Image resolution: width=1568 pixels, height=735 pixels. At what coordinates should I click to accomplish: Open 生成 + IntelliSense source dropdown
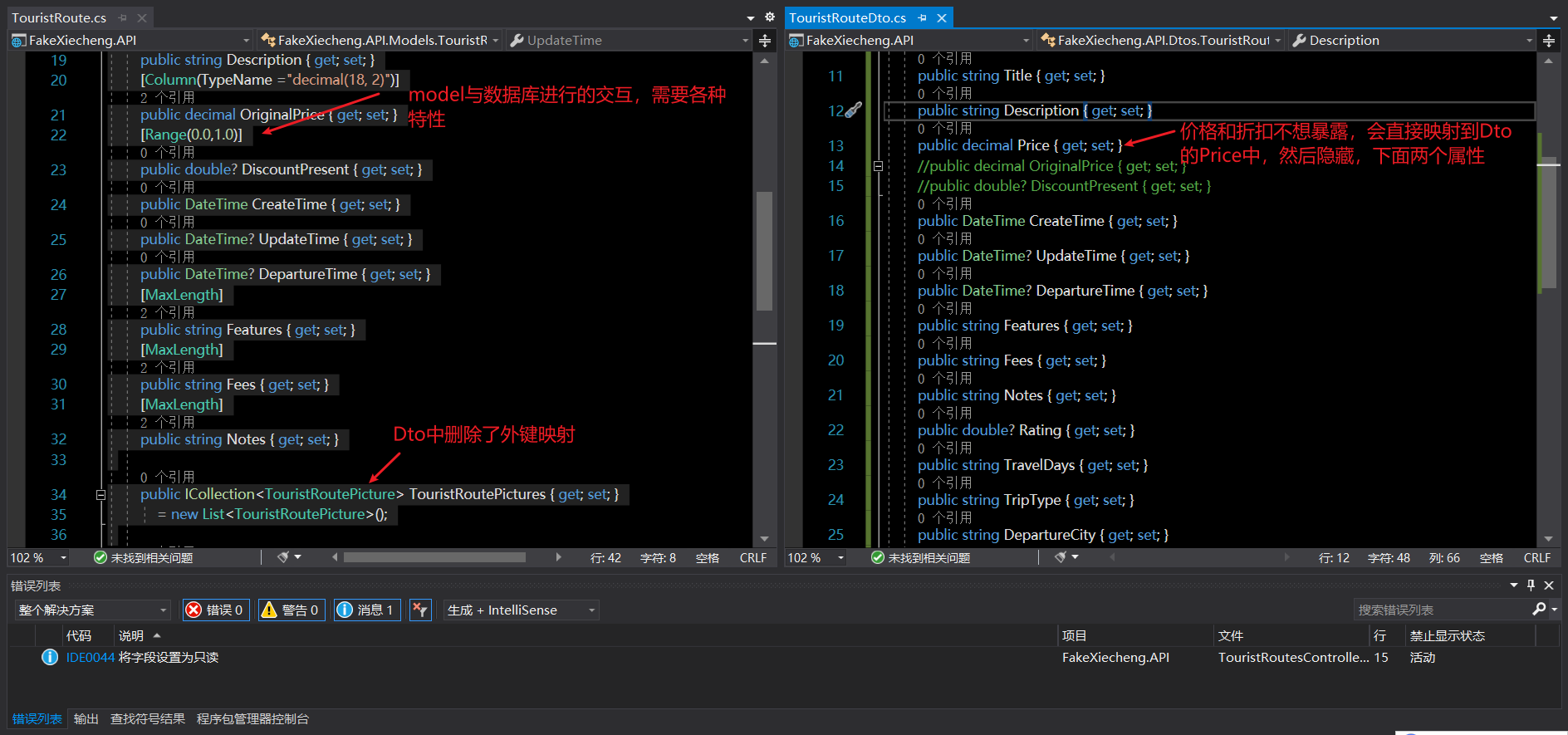pos(522,610)
